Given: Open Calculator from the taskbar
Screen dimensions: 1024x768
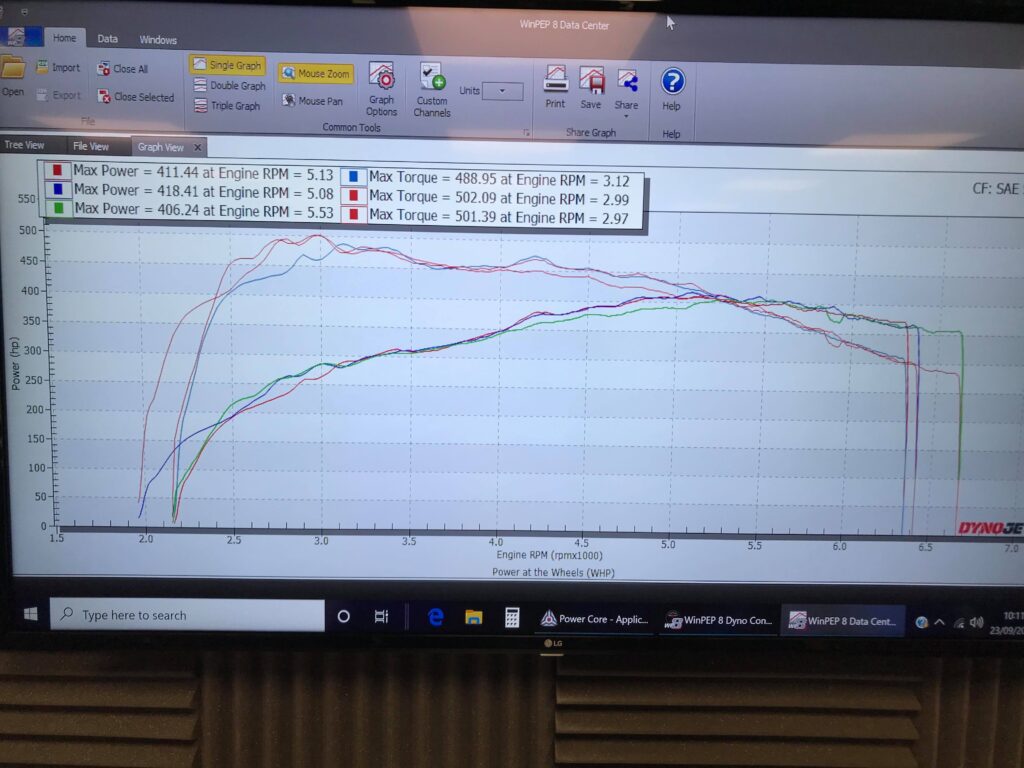Looking at the screenshot, I should (512, 618).
